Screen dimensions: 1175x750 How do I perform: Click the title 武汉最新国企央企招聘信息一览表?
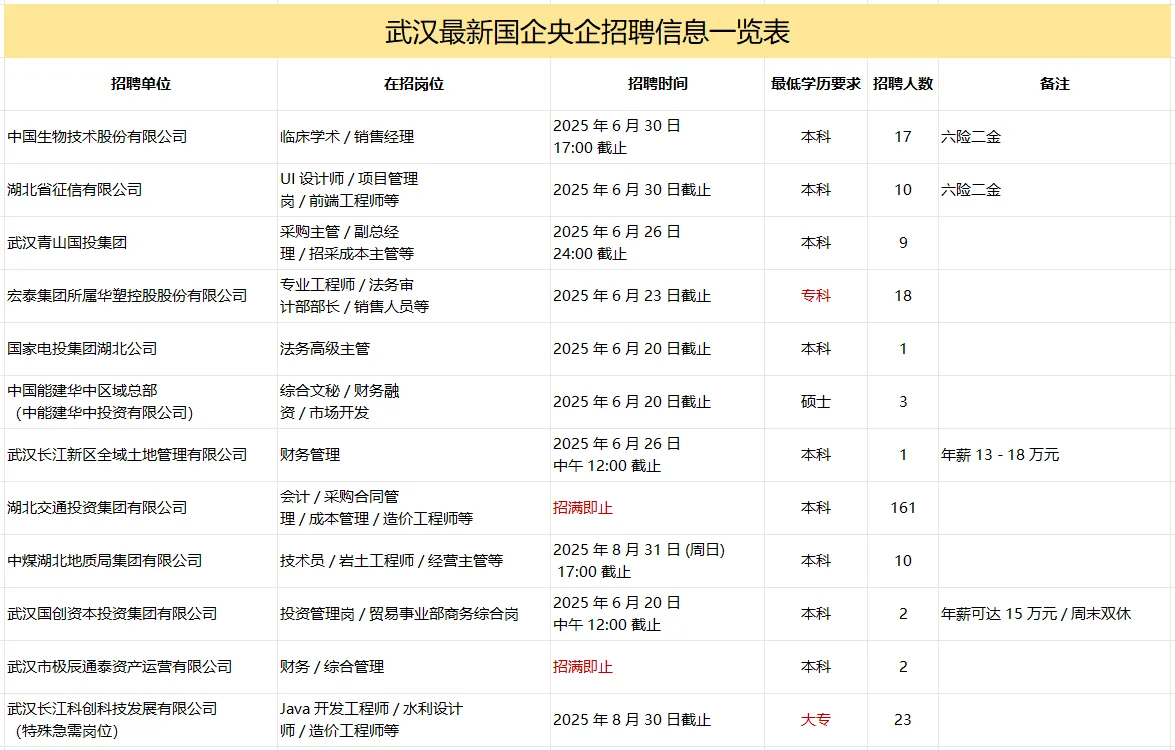pyautogui.click(x=587, y=31)
